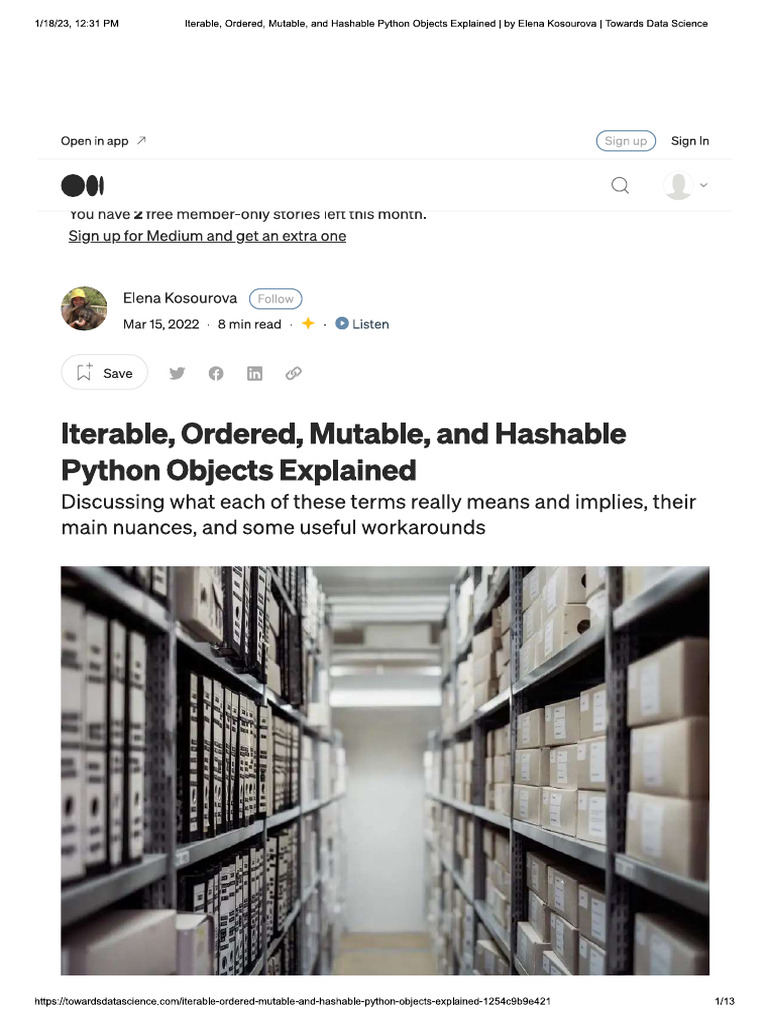The height and width of the screenshot is (1024, 768).
Task: Click the profile avatar placeholder icon
Action: [678, 185]
